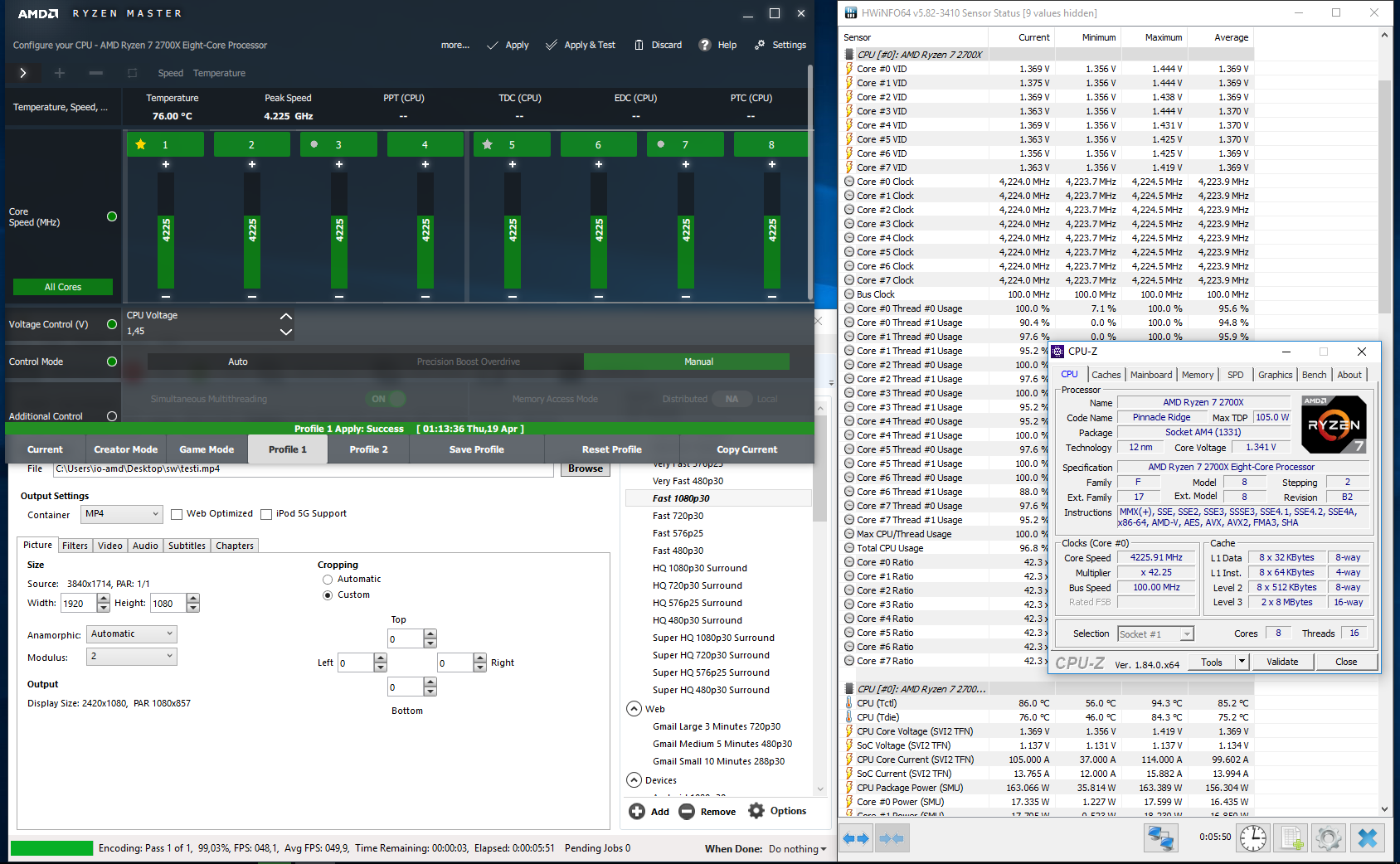Click the HWiNFO network computers icon
This screenshot has width=1400, height=864.
[1160, 838]
